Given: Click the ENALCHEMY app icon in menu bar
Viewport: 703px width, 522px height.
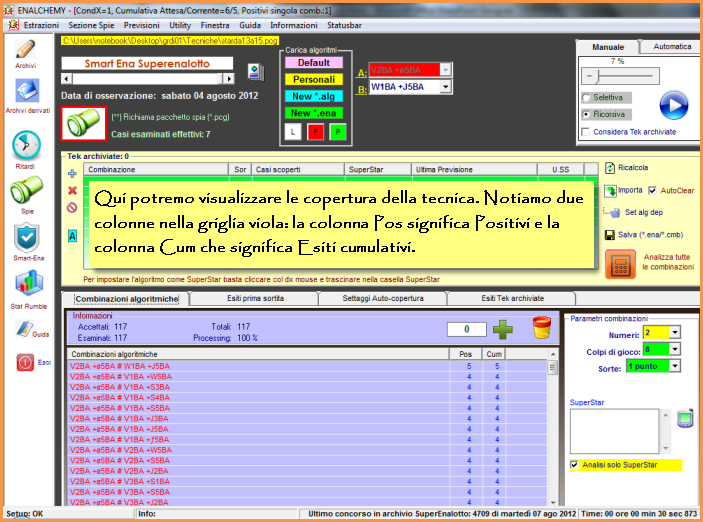Looking at the screenshot, I should click(x=13, y=25).
